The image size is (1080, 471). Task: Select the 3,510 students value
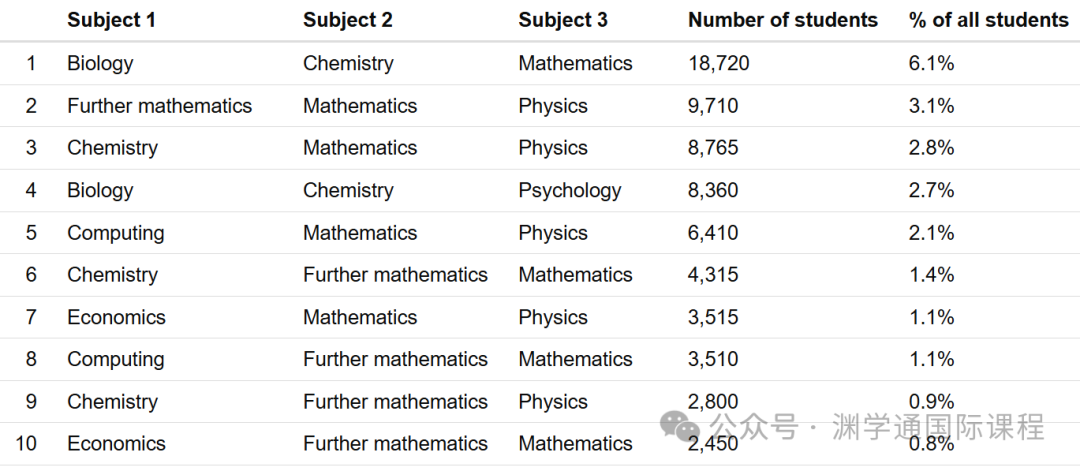pyautogui.click(x=713, y=359)
